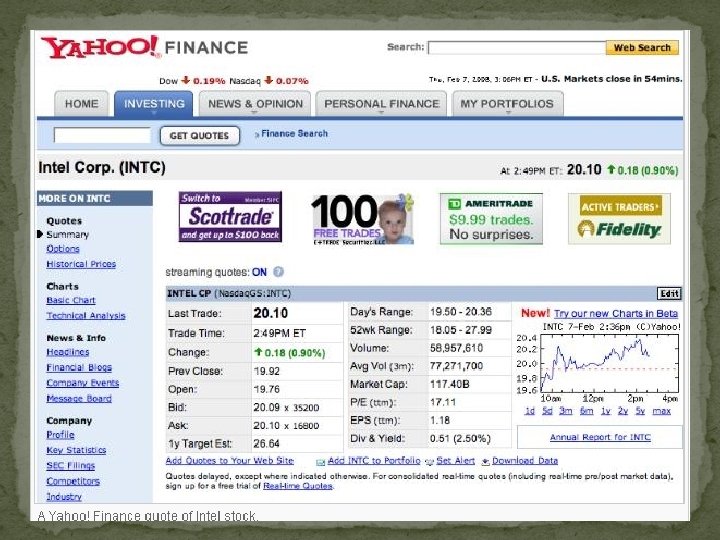The width and height of the screenshot is (720, 540).
Task: Open the Competitors link
Action: click(73, 481)
